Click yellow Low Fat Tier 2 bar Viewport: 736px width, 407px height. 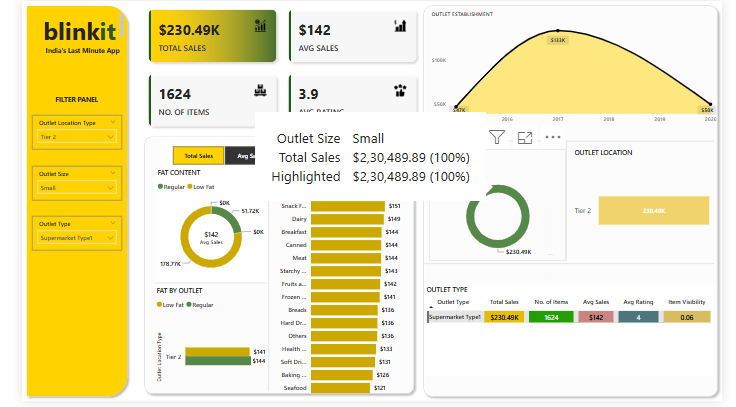click(x=217, y=352)
